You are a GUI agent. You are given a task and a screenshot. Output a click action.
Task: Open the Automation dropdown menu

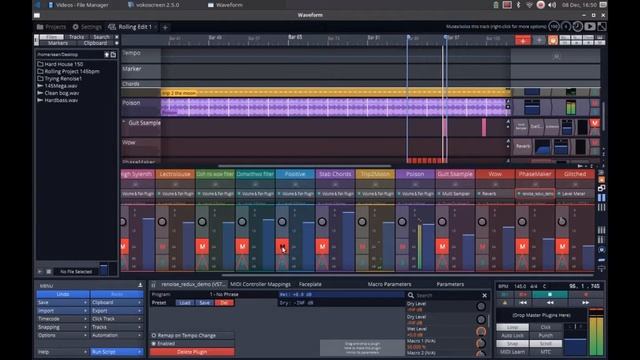pos(117,335)
